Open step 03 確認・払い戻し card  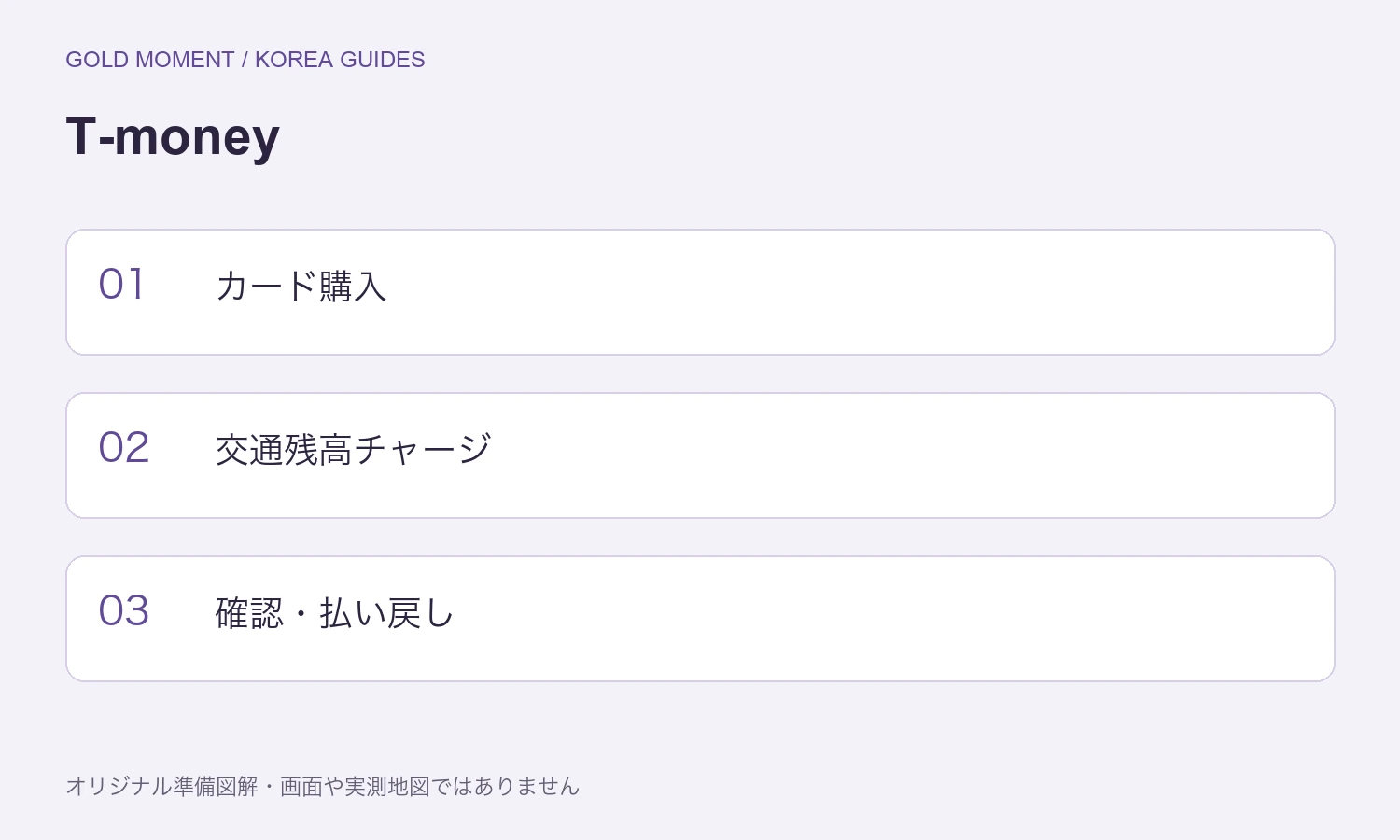click(700, 619)
